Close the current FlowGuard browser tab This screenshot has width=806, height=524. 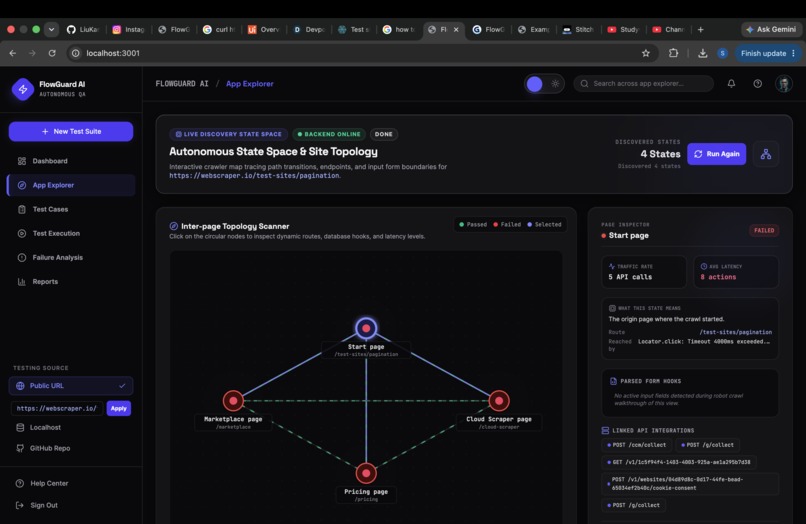[456, 29]
